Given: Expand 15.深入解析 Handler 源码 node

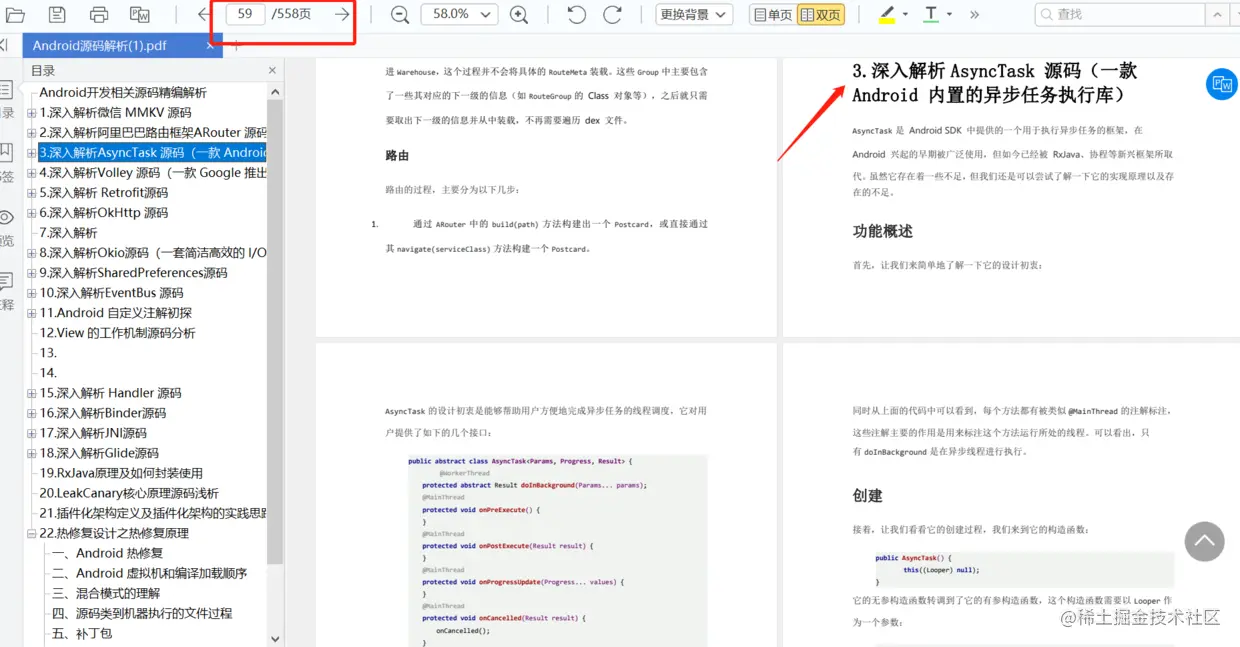Looking at the screenshot, I should pos(32,393).
